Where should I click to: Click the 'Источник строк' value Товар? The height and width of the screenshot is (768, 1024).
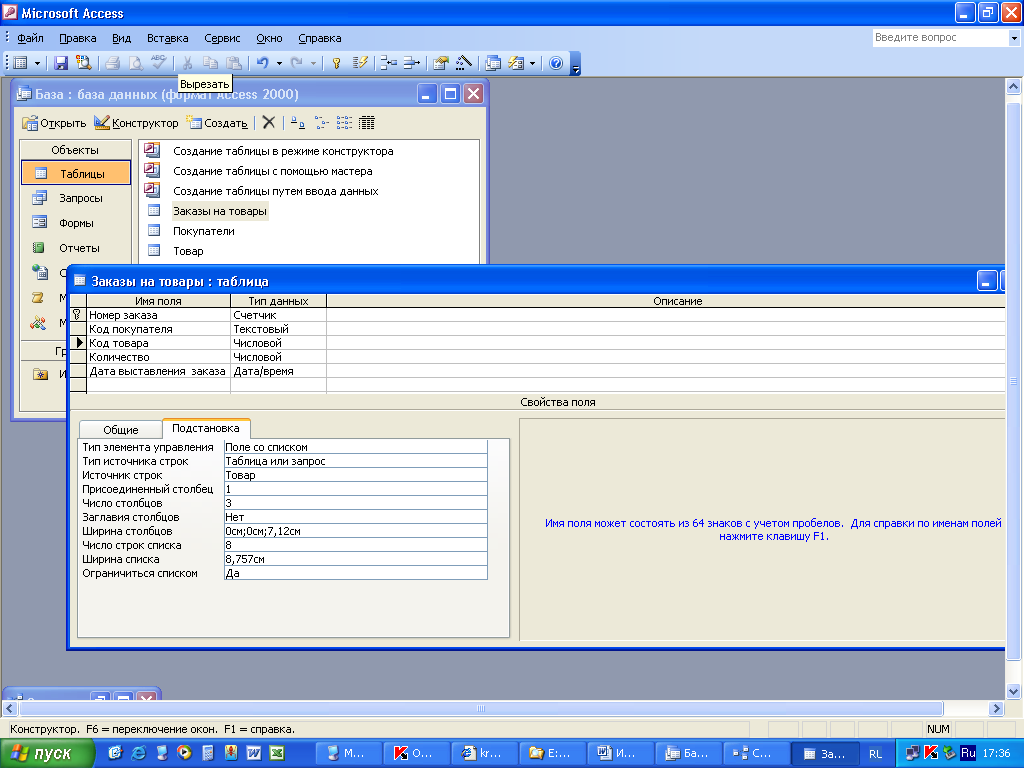pos(355,475)
